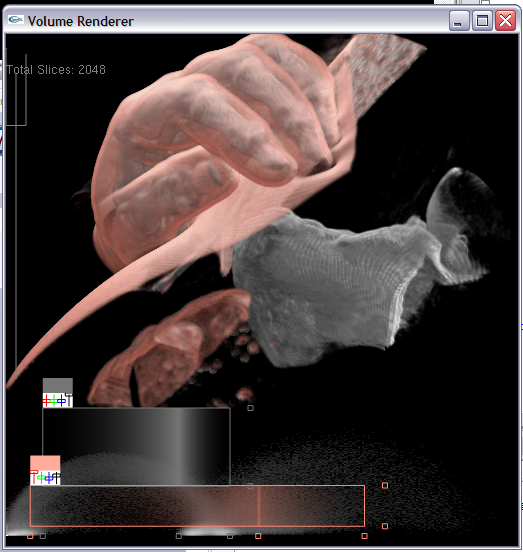This screenshot has height=552, width=523.
Task: Select the pink color swatch of the salmon widget
Action: [x=45, y=463]
